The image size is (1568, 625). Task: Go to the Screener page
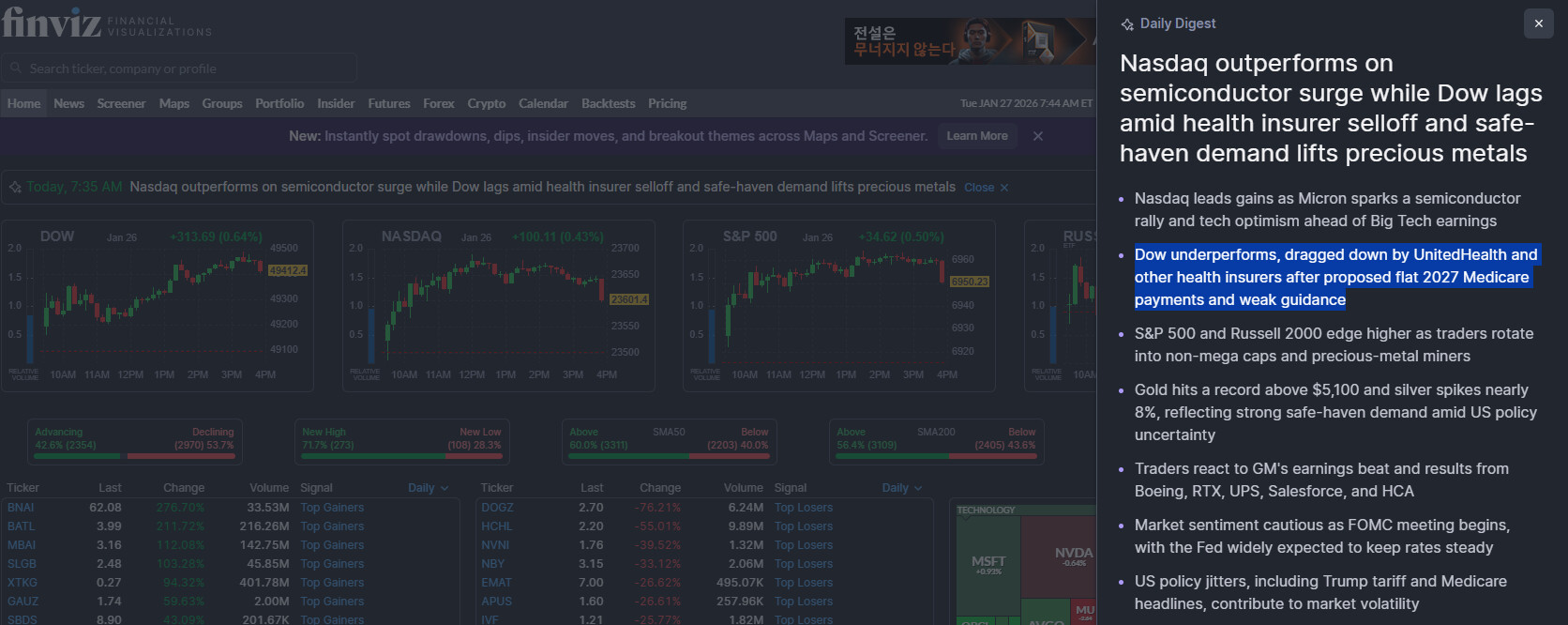pos(121,103)
